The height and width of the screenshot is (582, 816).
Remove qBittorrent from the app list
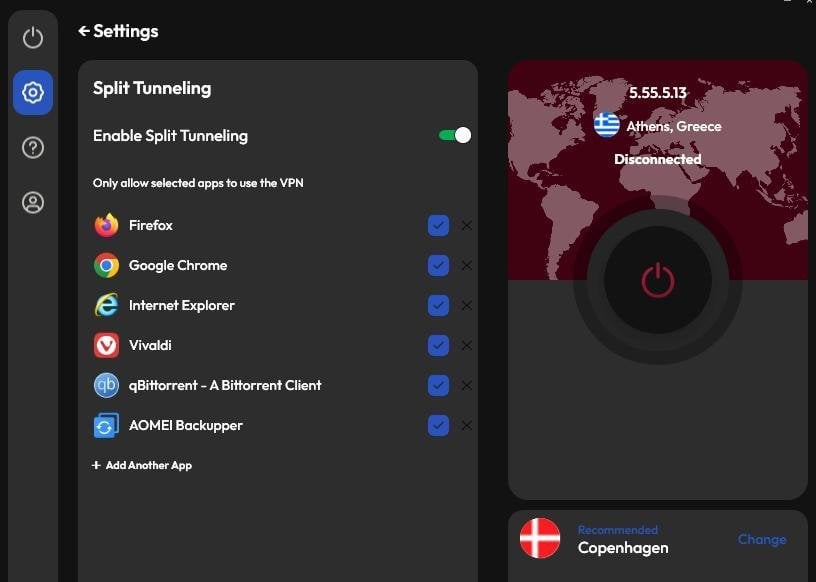(x=467, y=386)
